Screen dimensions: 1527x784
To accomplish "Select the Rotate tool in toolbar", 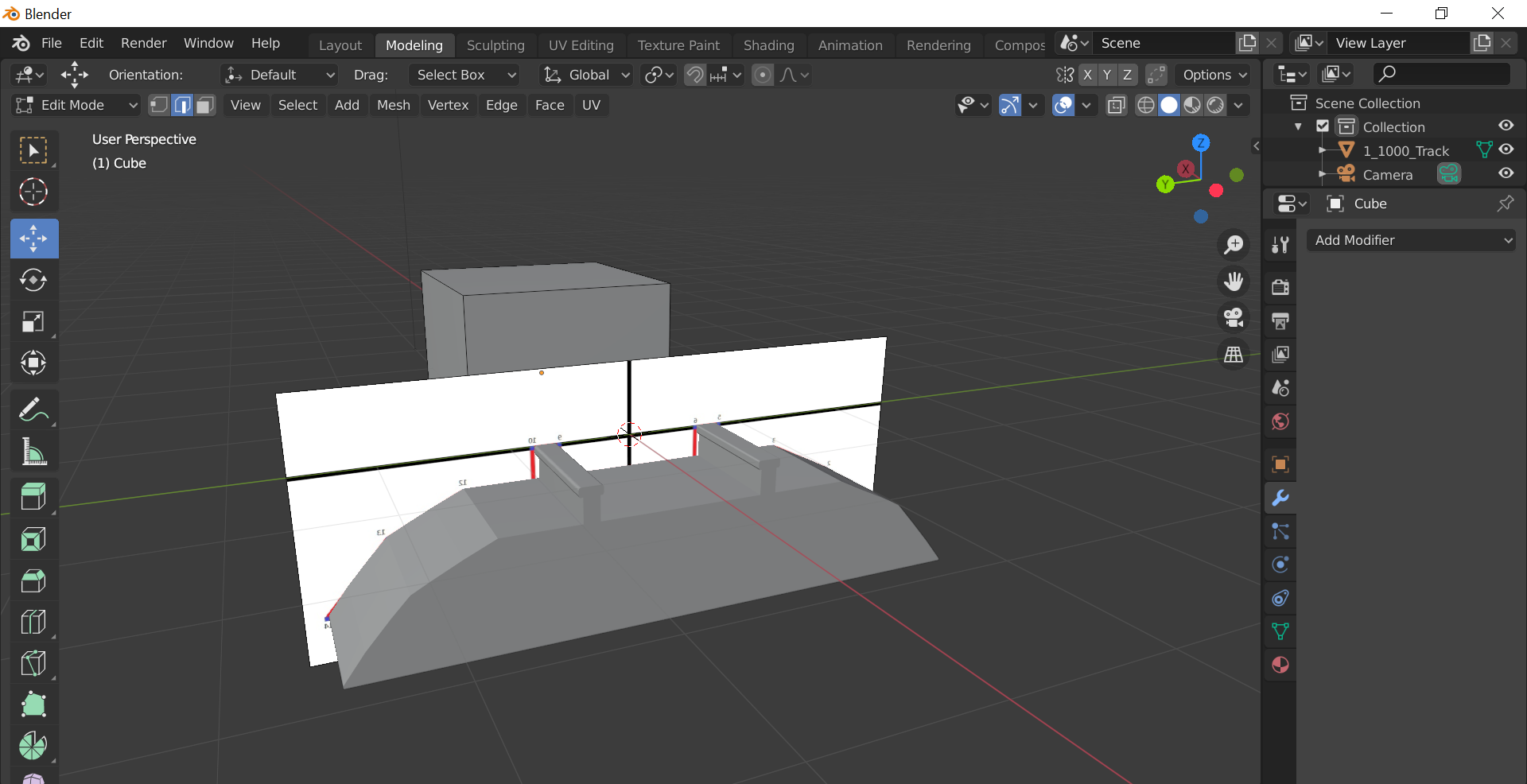I will tap(33, 280).
